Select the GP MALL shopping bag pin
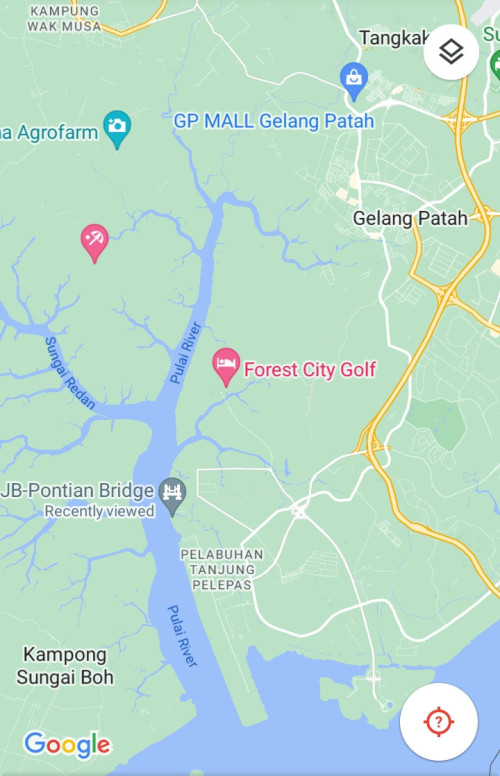This screenshot has width=500, height=776. click(x=354, y=81)
